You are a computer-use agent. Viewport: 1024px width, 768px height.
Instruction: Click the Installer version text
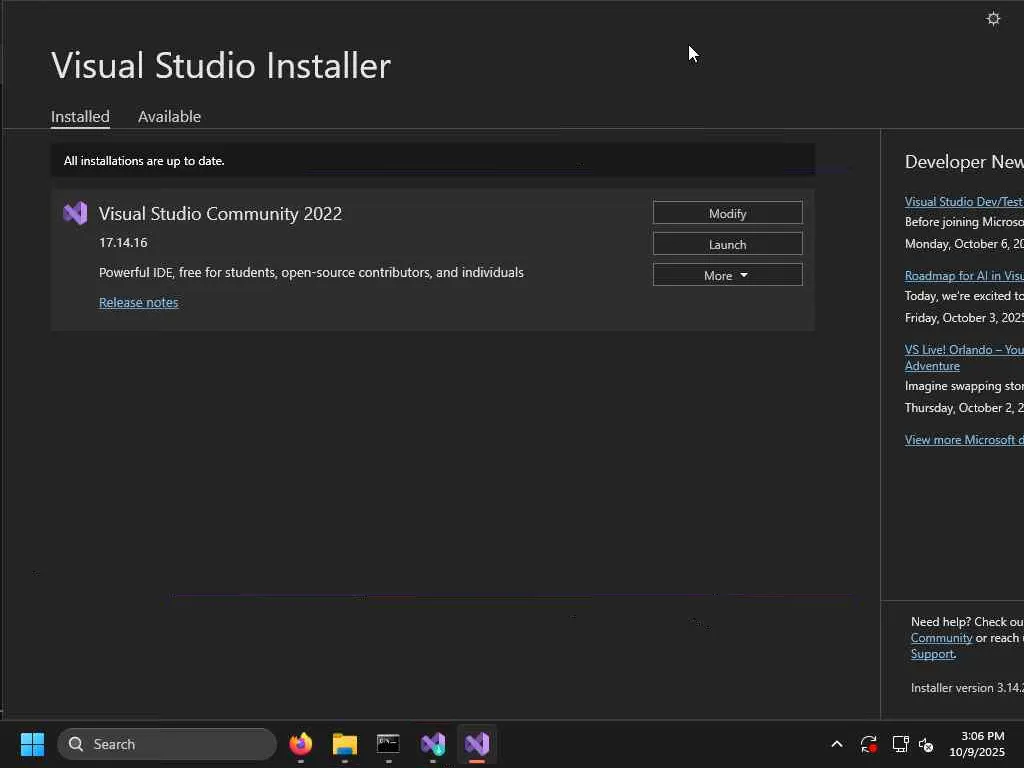click(x=967, y=688)
